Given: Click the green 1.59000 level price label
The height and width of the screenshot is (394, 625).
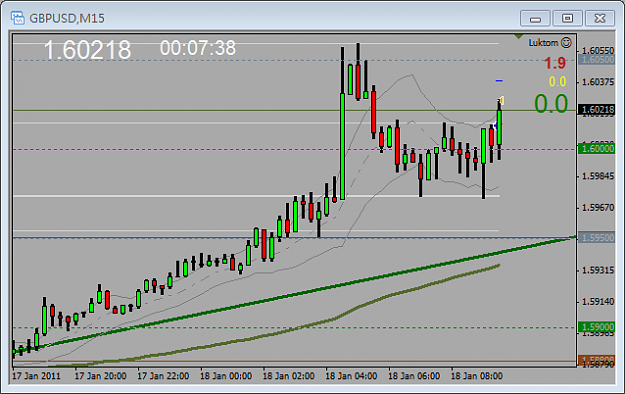Looking at the screenshot, I should click(x=597, y=327).
